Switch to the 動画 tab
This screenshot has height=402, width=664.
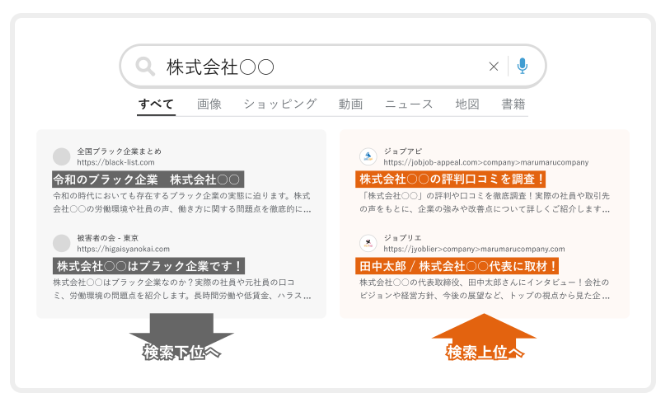point(351,104)
